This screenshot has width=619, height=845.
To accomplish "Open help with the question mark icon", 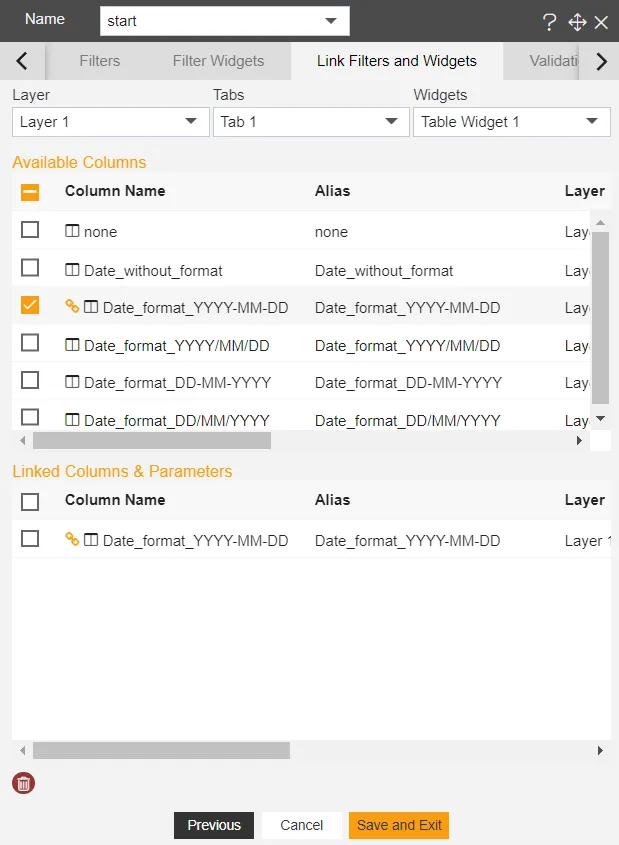I will (549, 22).
